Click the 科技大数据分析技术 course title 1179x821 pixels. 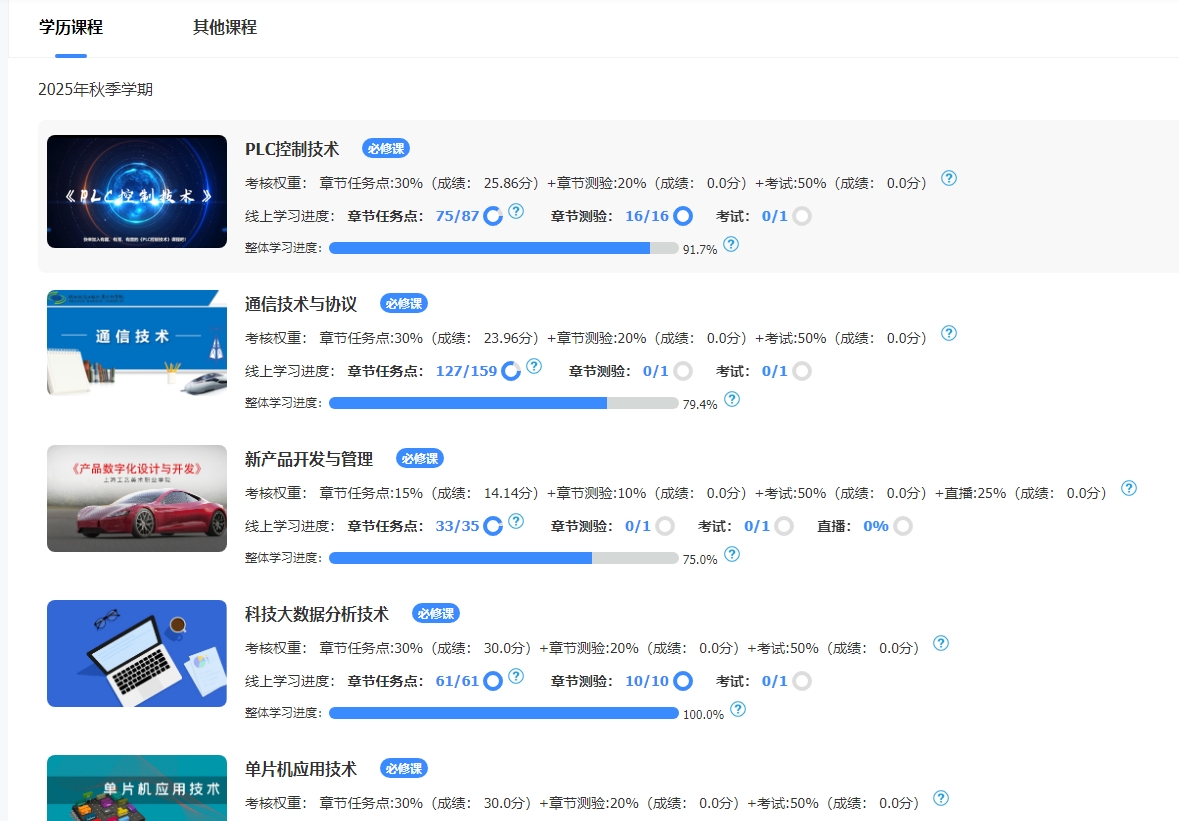click(x=317, y=613)
